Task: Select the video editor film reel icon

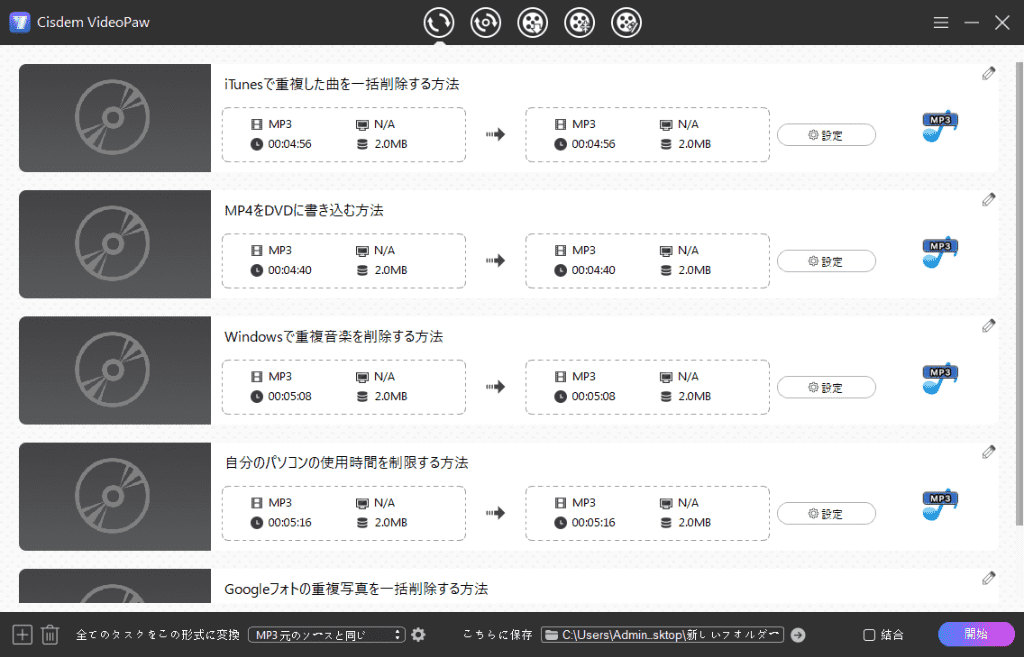Action: coord(579,21)
